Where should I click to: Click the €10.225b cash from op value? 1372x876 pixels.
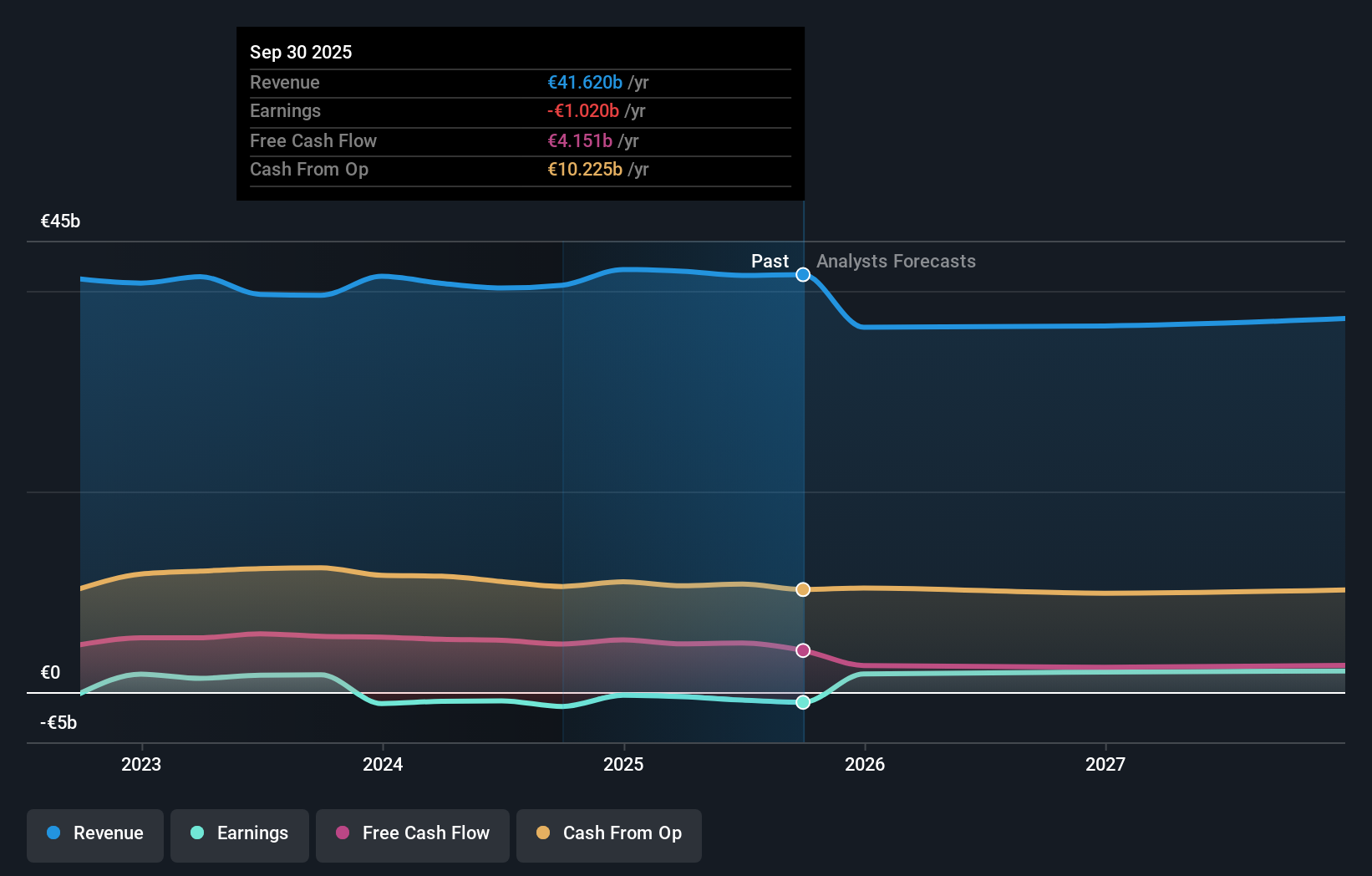(585, 170)
